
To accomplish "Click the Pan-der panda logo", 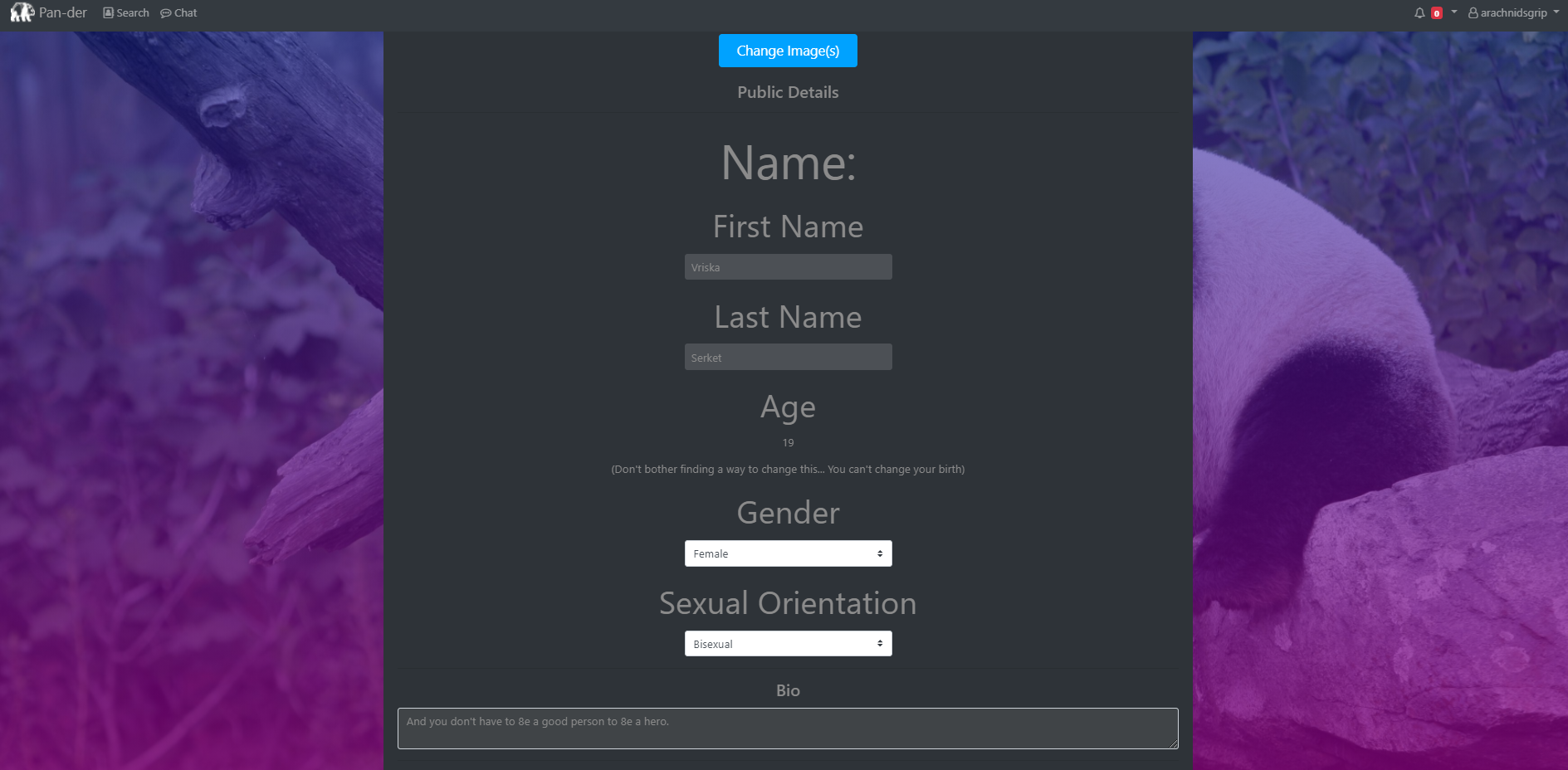I will 22,12.
